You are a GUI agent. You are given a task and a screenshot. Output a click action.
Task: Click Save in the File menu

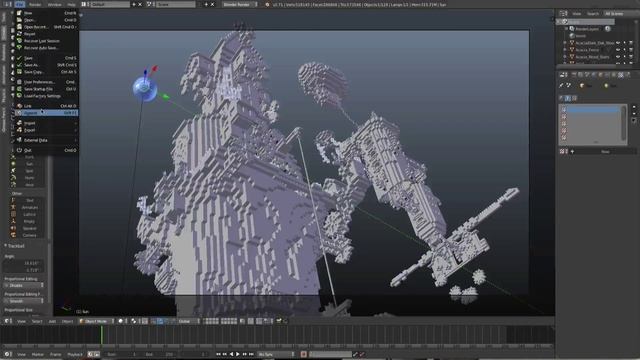46,58
